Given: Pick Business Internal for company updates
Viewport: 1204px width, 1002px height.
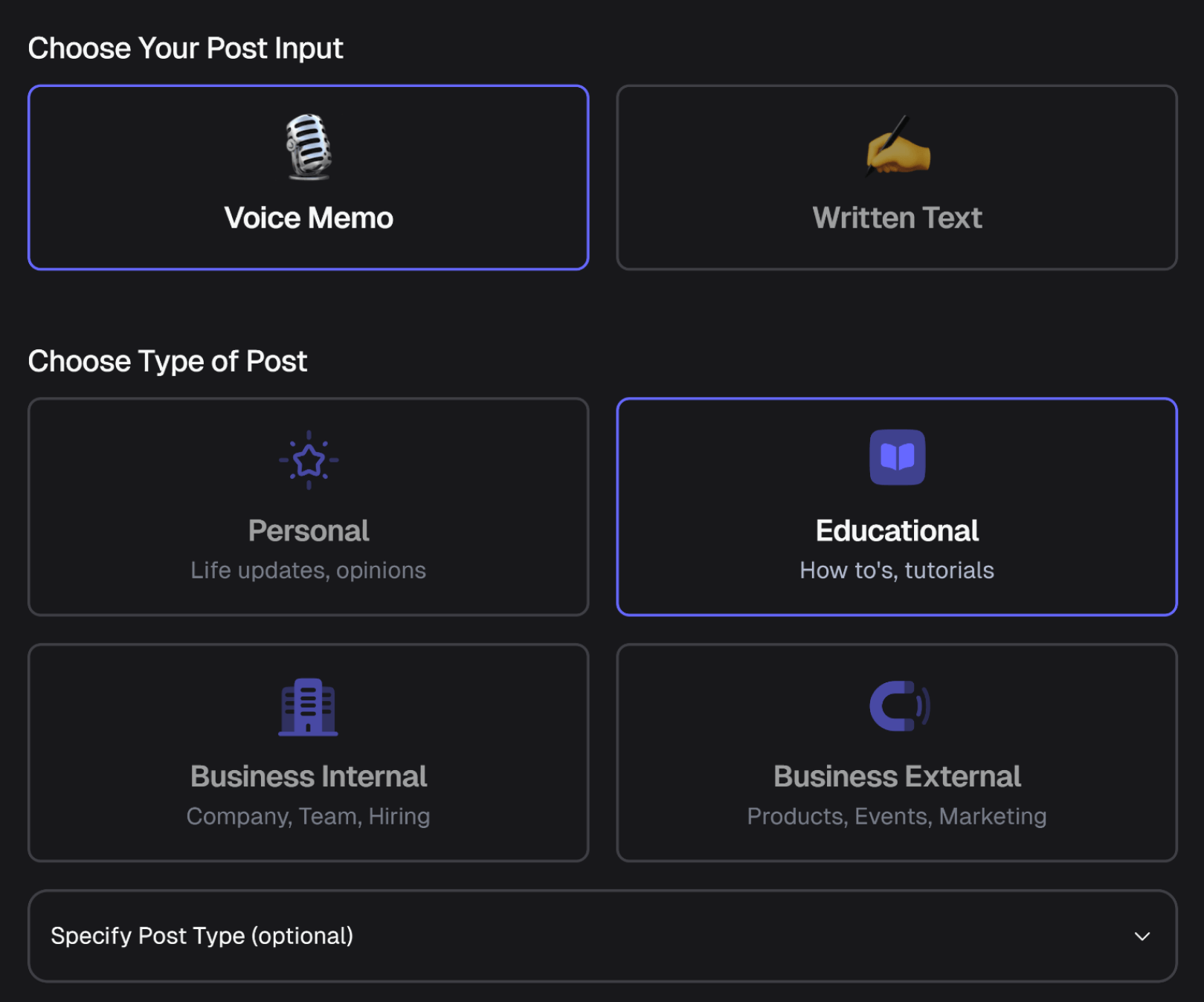Looking at the screenshot, I should coord(308,753).
